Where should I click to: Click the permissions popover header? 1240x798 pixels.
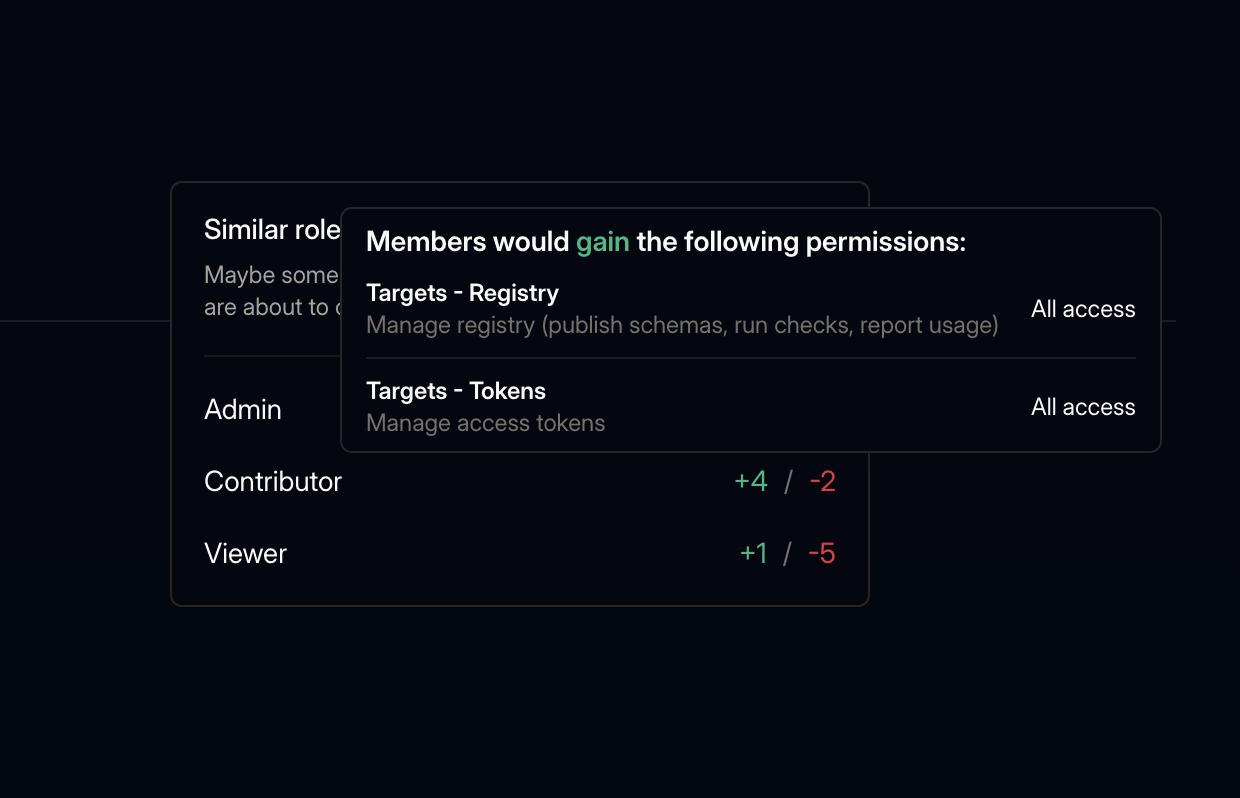(667, 241)
